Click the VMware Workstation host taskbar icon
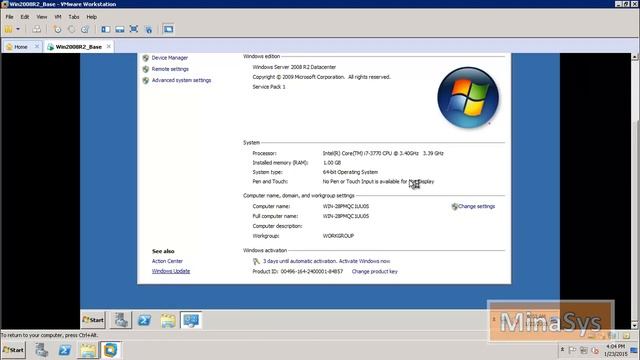This screenshot has width=640, height=360. [111, 350]
